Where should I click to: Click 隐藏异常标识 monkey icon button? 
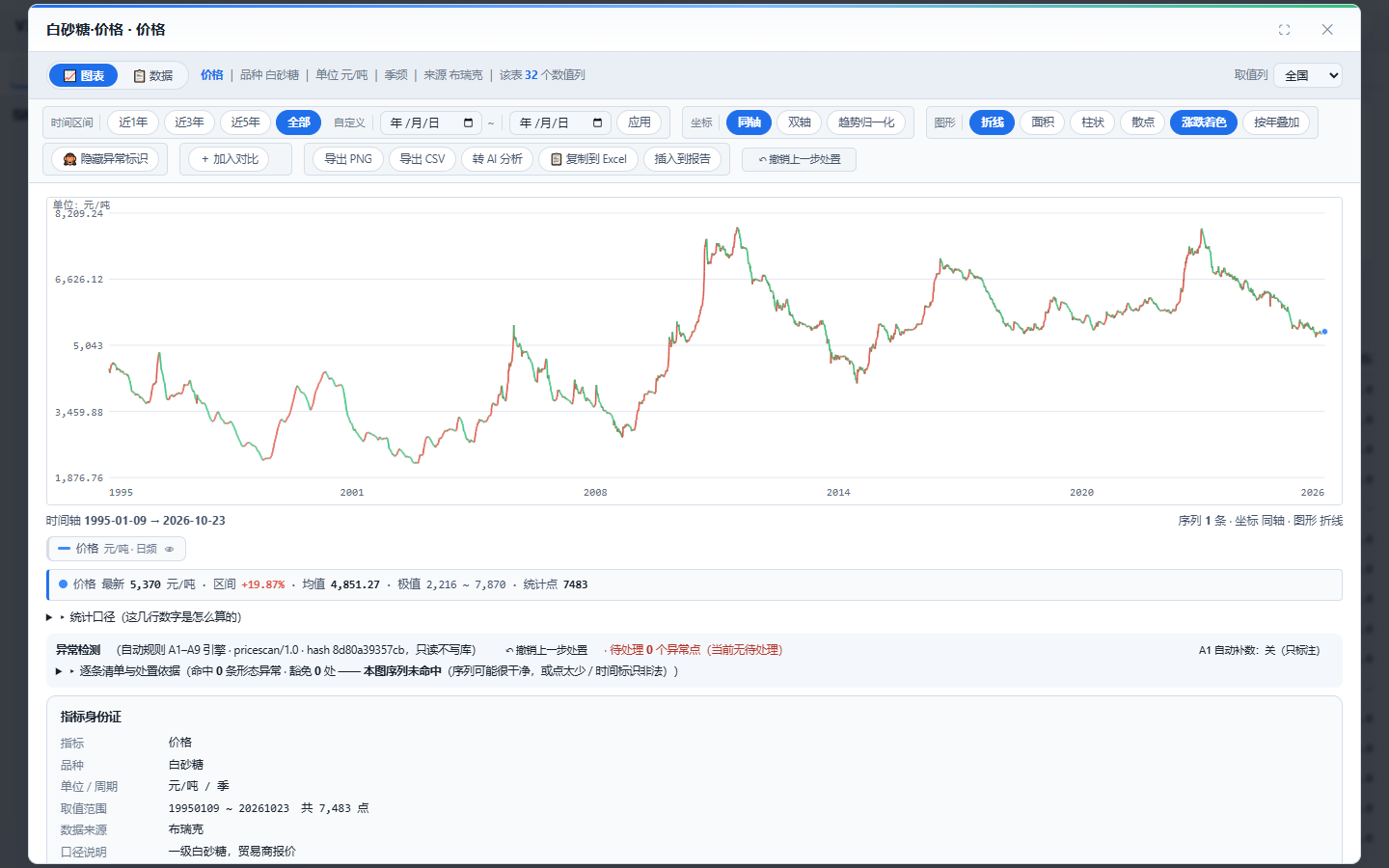[x=106, y=159]
